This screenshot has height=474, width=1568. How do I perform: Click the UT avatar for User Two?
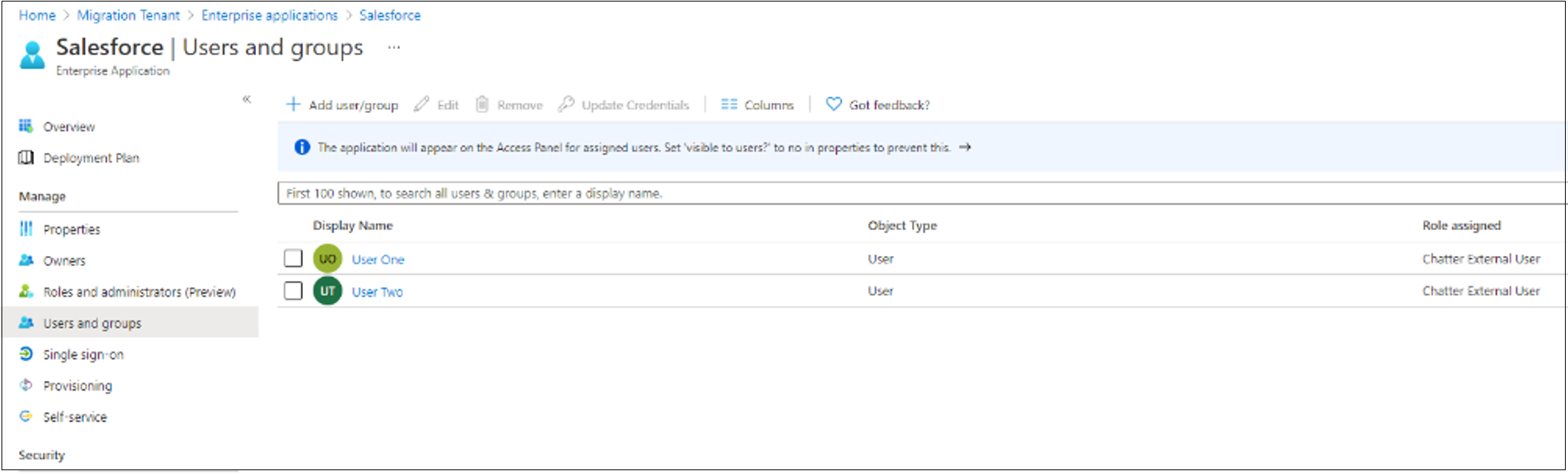327,291
